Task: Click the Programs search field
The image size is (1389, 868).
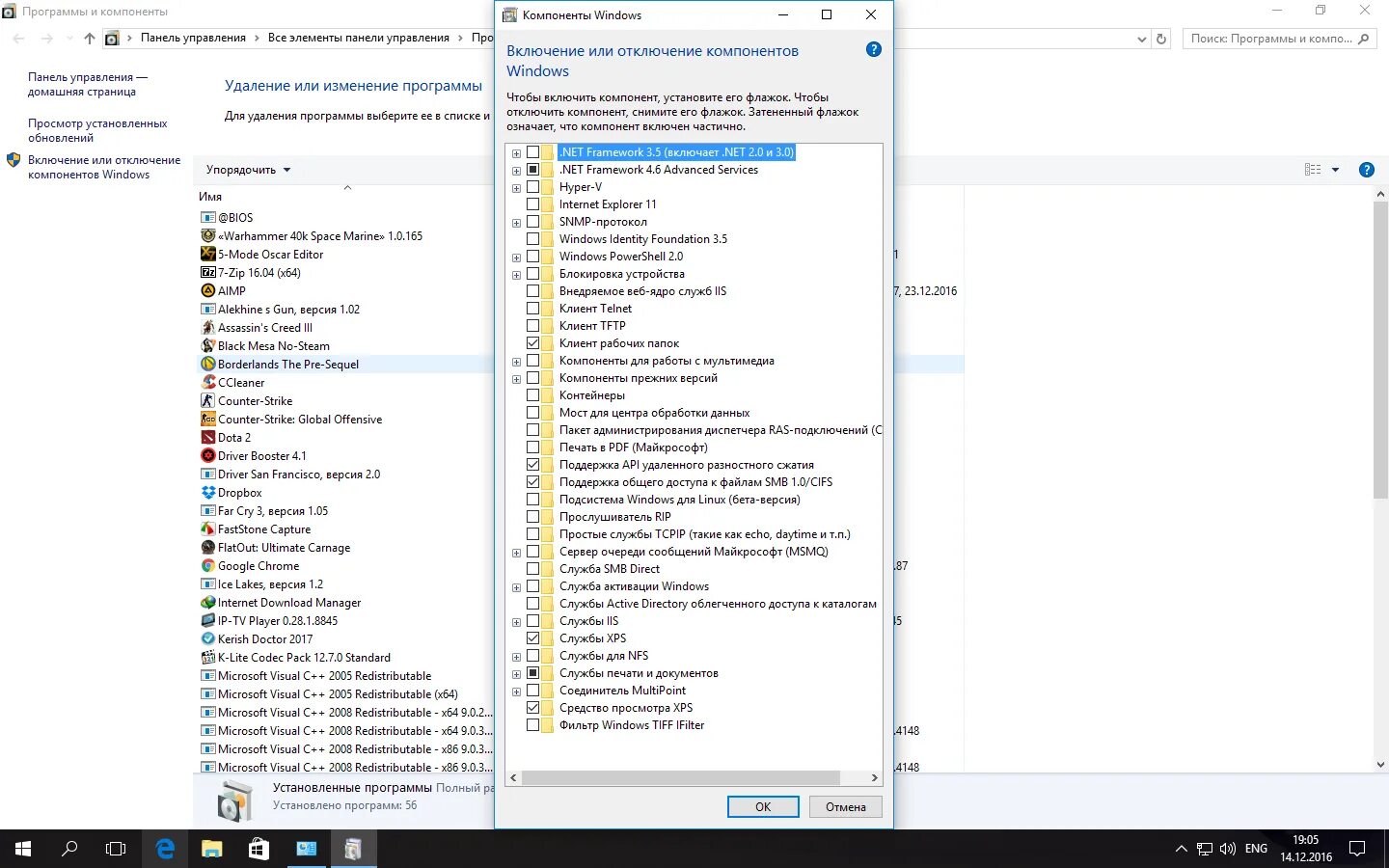Action: point(1278,39)
